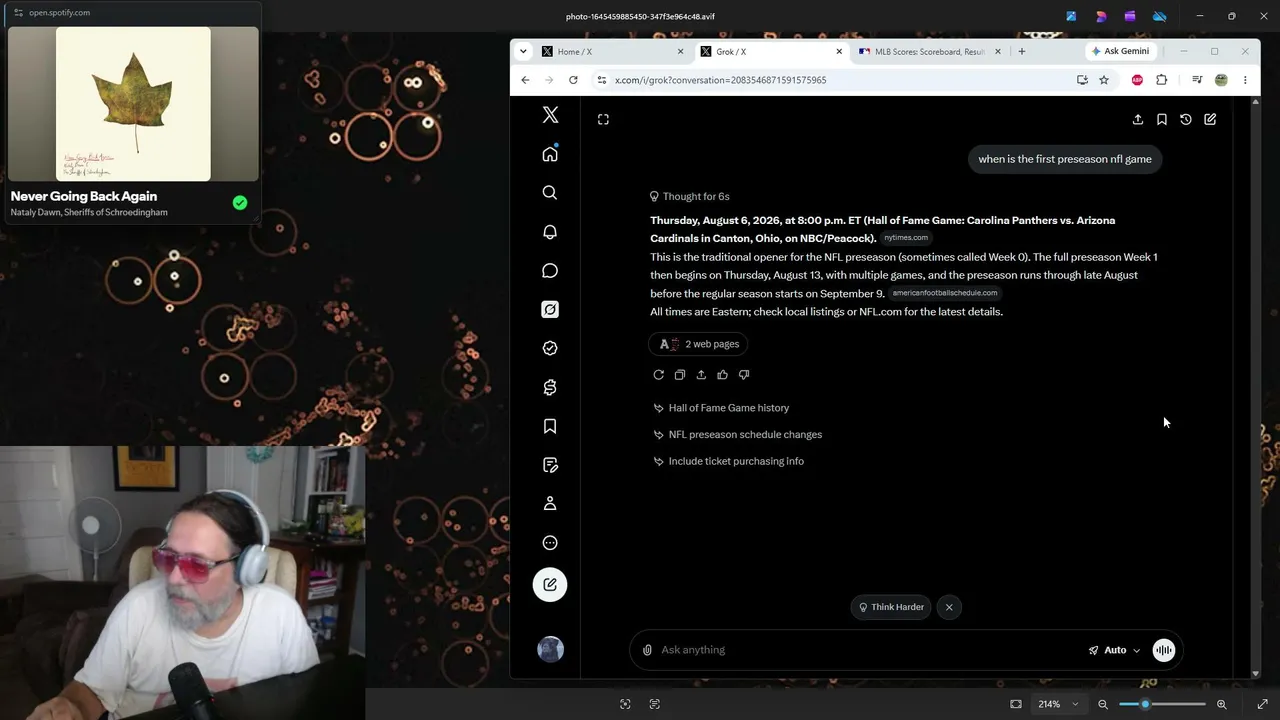Copy the Grok response text
The width and height of the screenshot is (1280, 720).
(x=680, y=375)
